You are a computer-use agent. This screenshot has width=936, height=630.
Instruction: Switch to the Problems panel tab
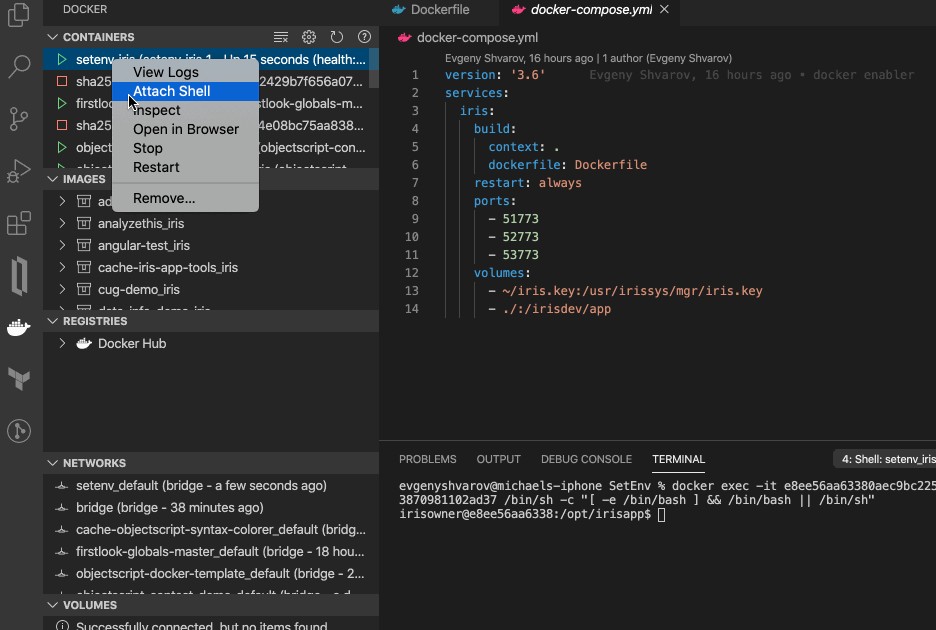tap(427, 459)
